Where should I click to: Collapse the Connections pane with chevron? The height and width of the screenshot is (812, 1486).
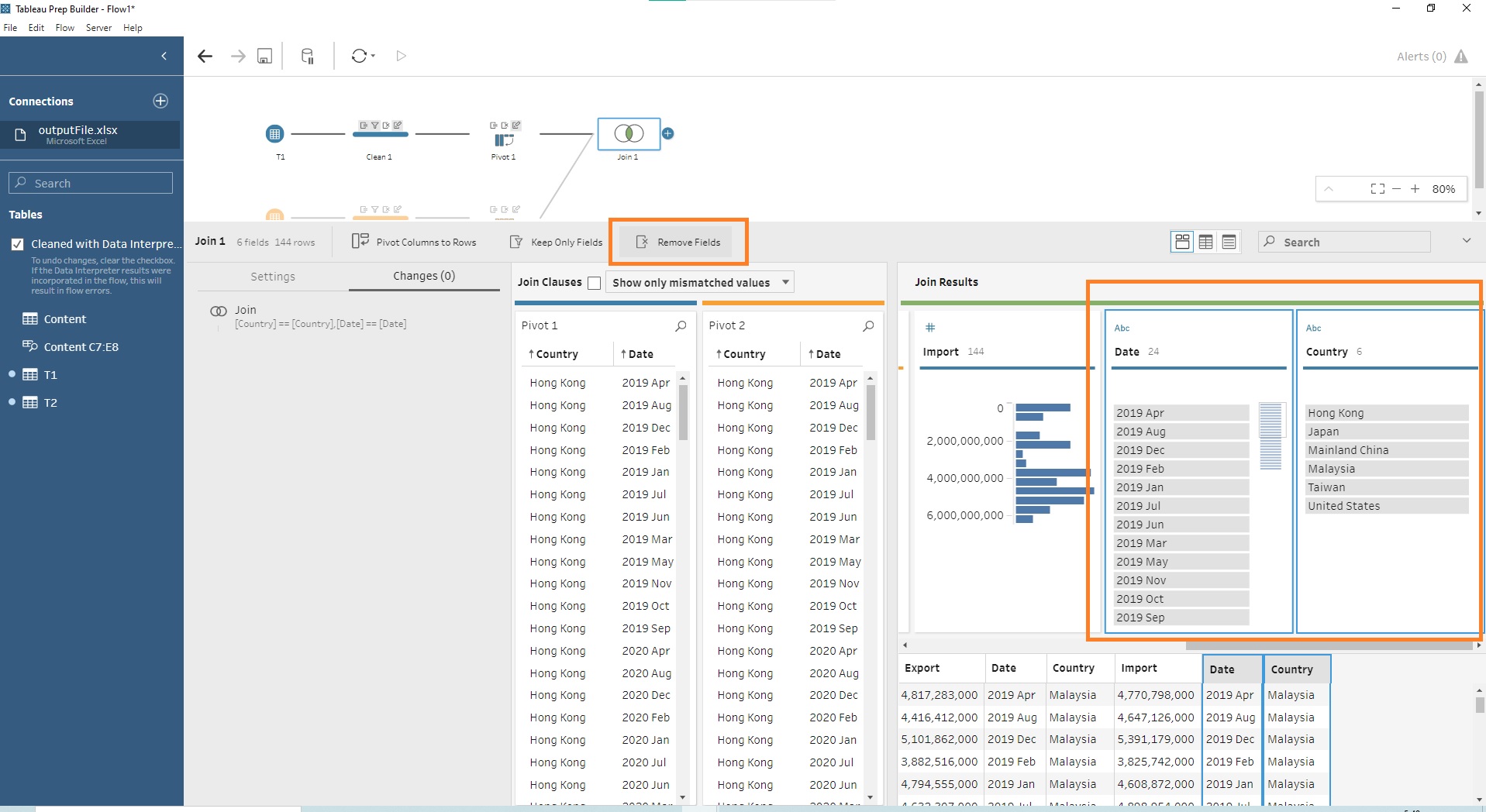point(164,56)
